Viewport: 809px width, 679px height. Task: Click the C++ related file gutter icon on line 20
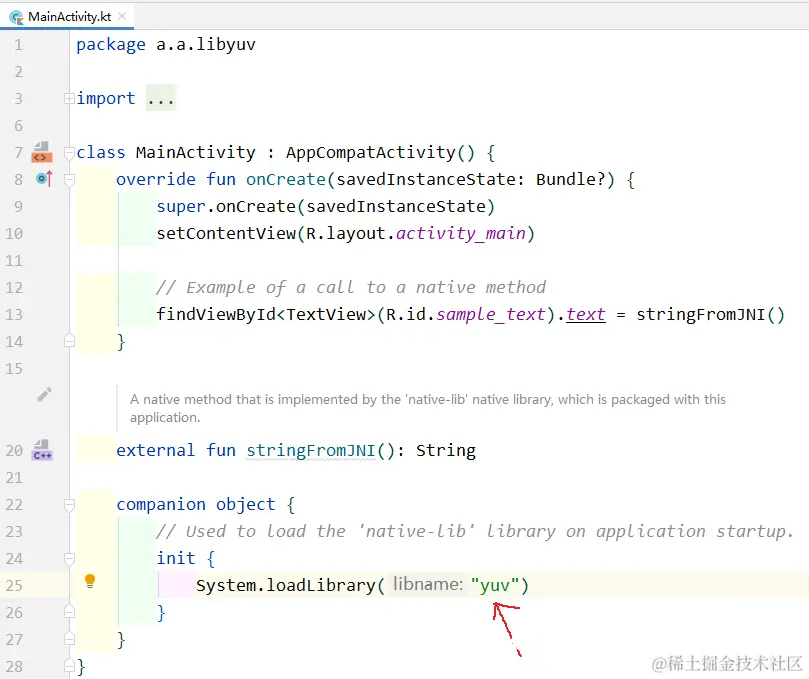pyautogui.click(x=42, y=450)
